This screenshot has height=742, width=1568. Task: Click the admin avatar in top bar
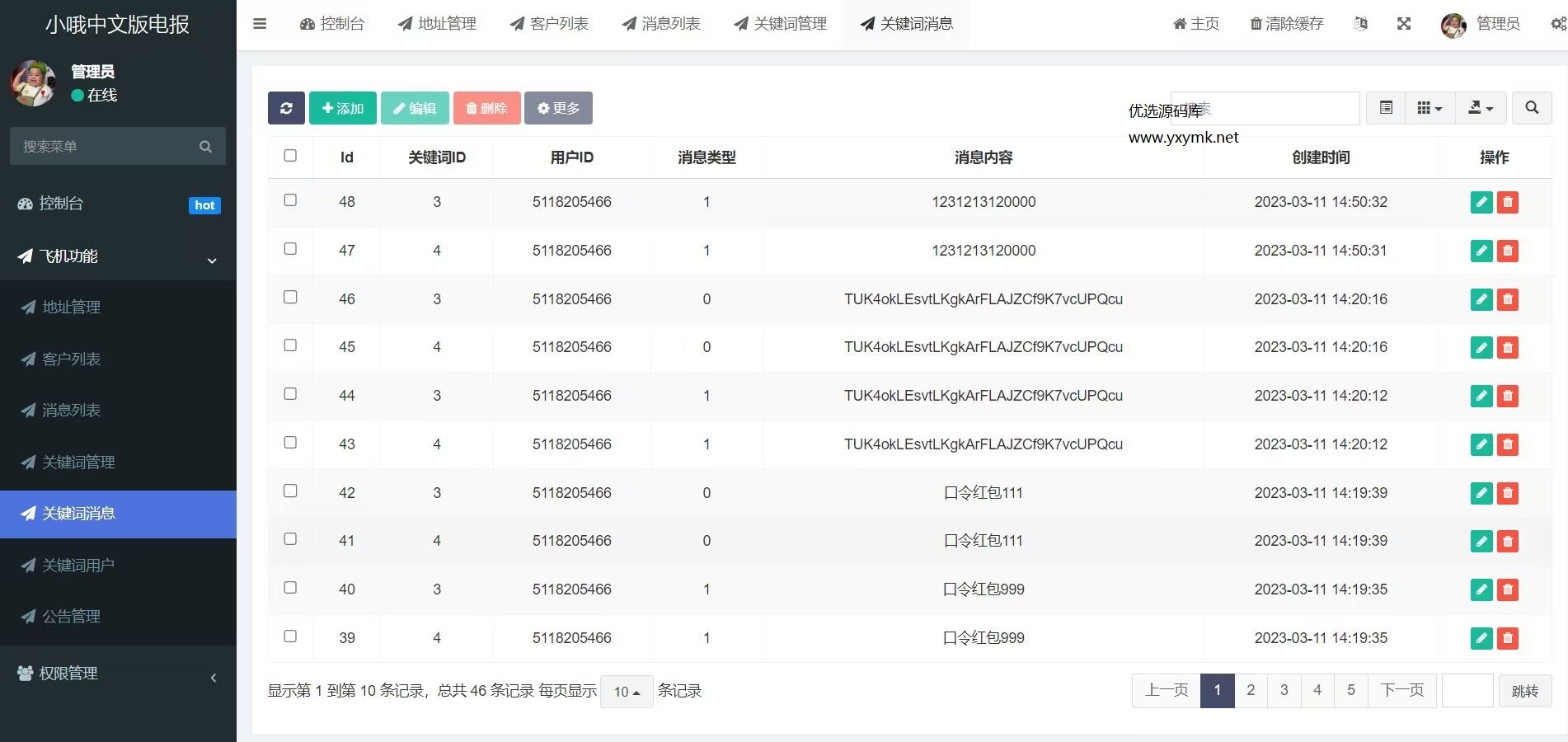[1453, 26]
